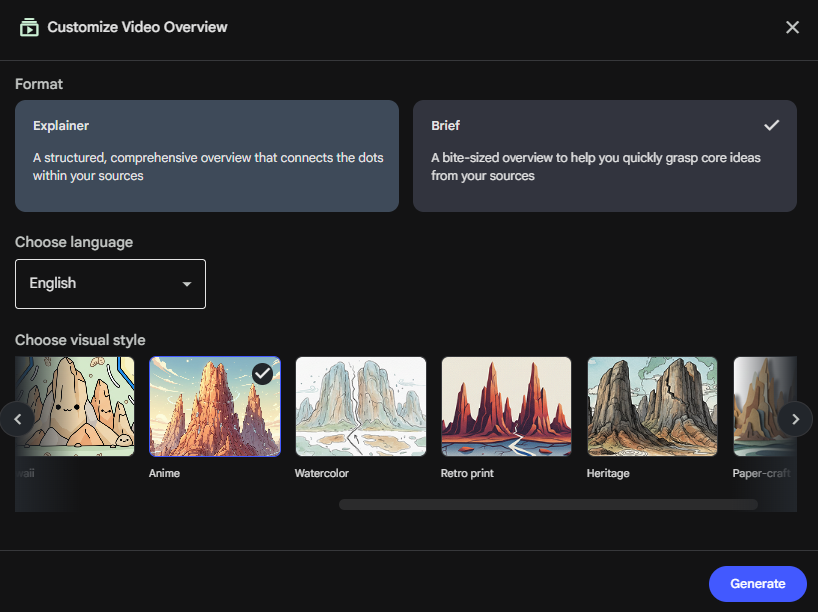Screen dimensions: 818x612
Task: Click the horizontal style scrollbar
Action: pyautogui.click(x=547, y=505)
